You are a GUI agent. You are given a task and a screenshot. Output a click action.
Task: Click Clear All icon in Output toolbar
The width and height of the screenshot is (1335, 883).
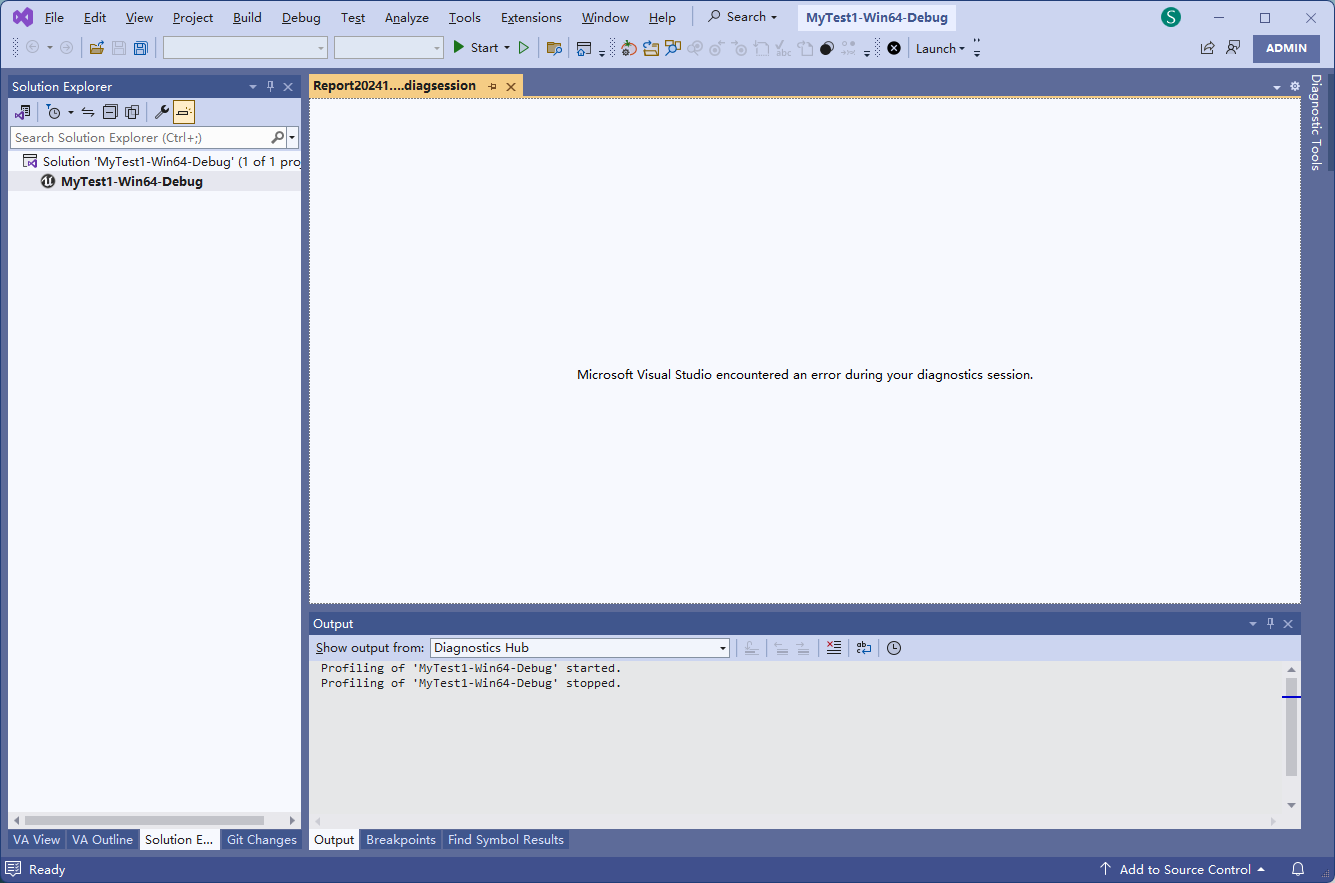coord(834,648)
